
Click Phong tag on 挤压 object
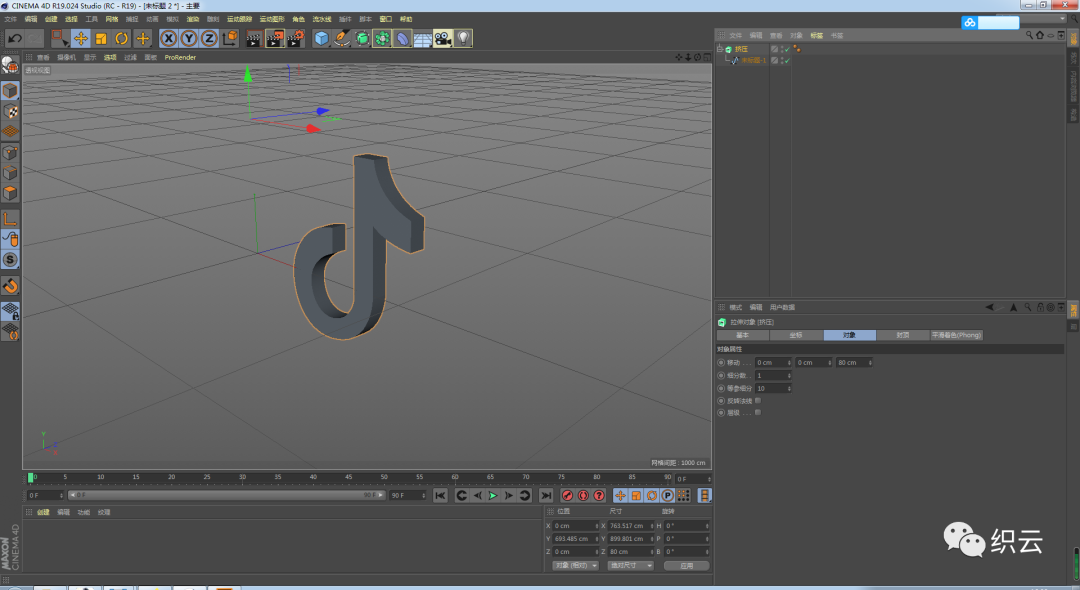pos(797,49)
